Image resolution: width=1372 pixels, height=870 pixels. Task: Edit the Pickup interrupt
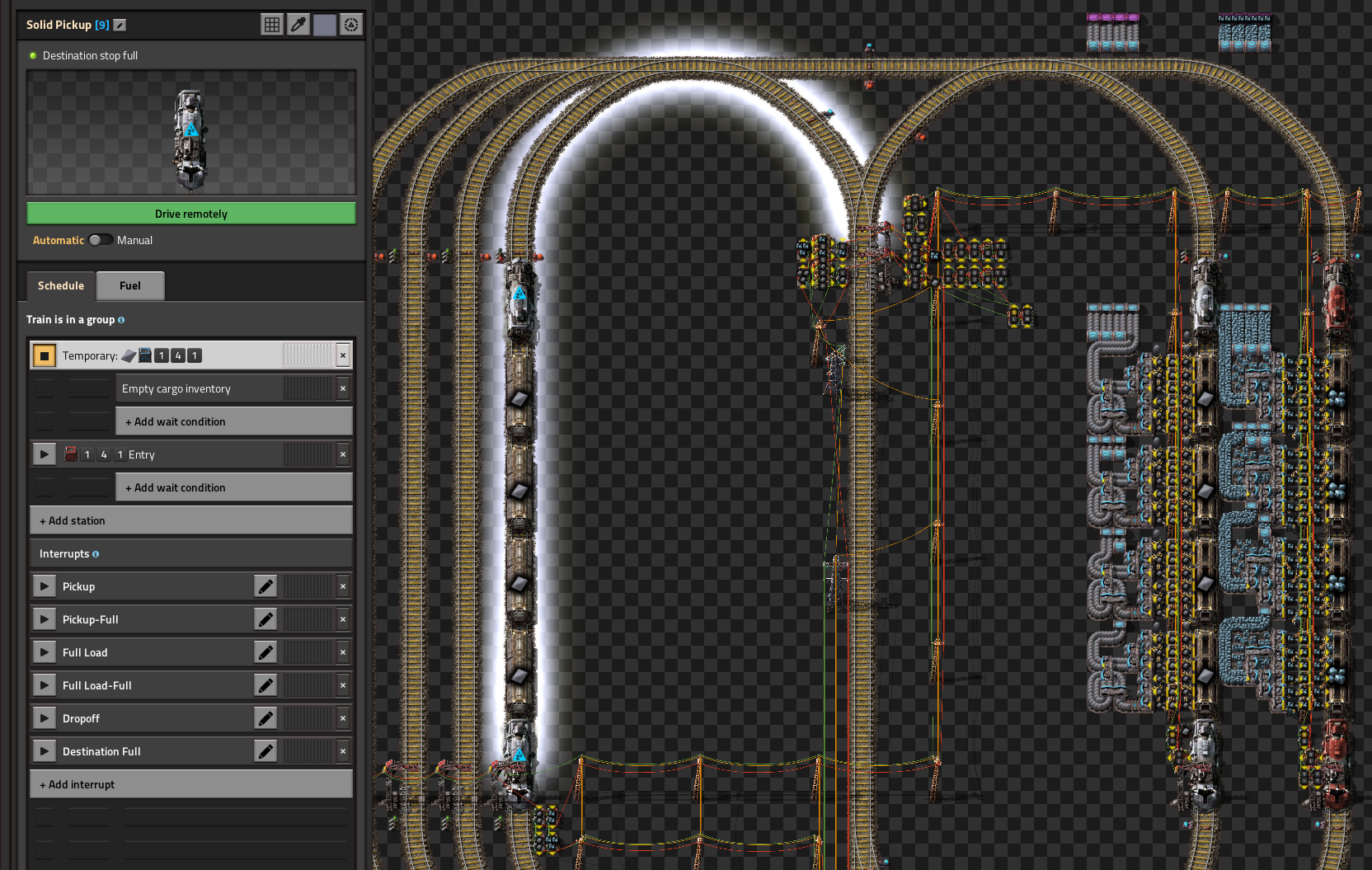tap(265, 586)
